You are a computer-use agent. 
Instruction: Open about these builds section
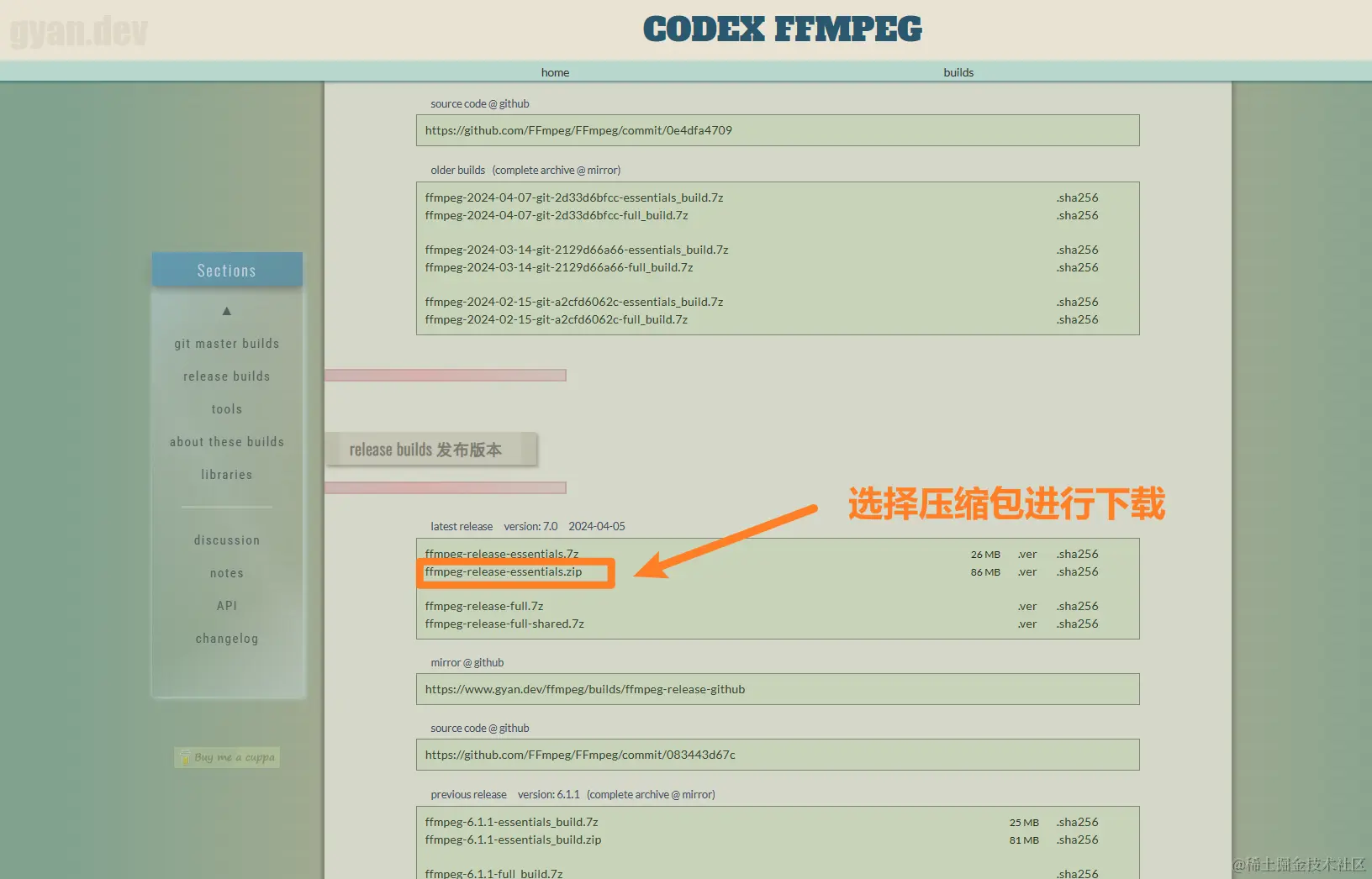tap(227, 442)
